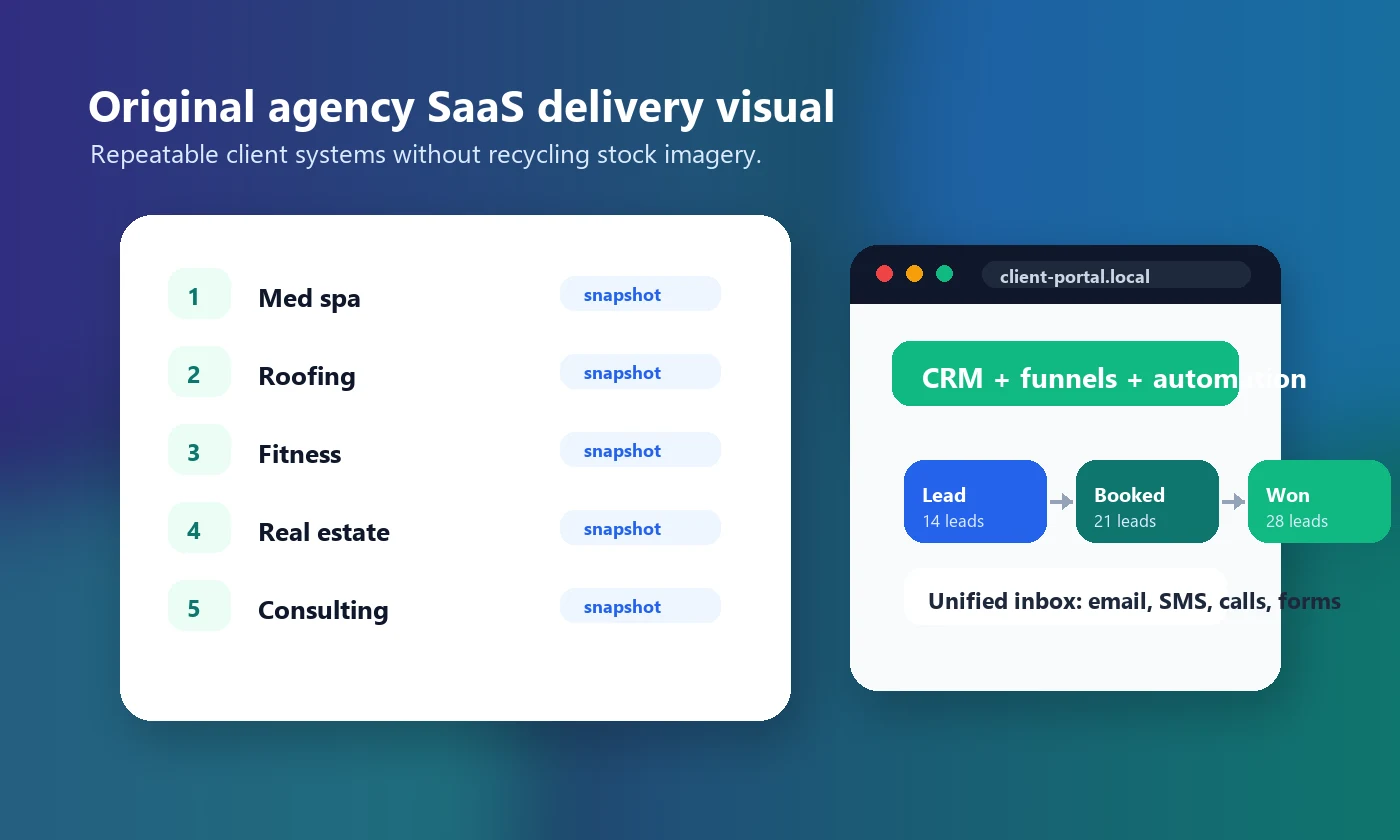Click the number 4 badge beside Real estate

(x=199, y=528)
